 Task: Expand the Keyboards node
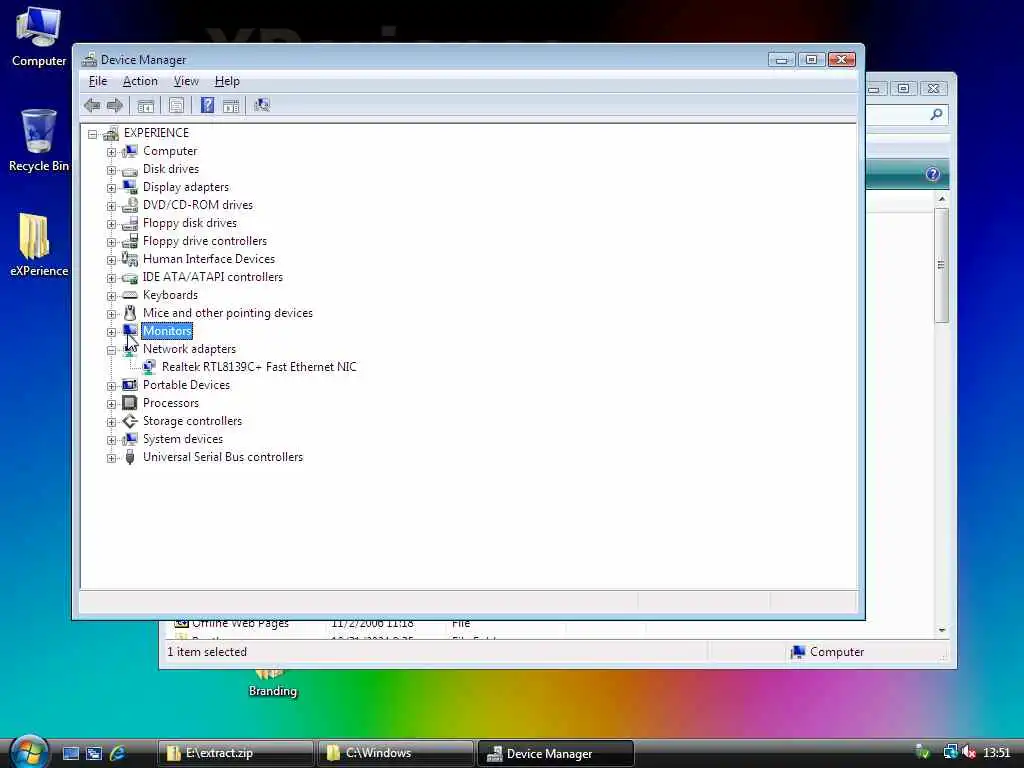click(x=112, y=296)
